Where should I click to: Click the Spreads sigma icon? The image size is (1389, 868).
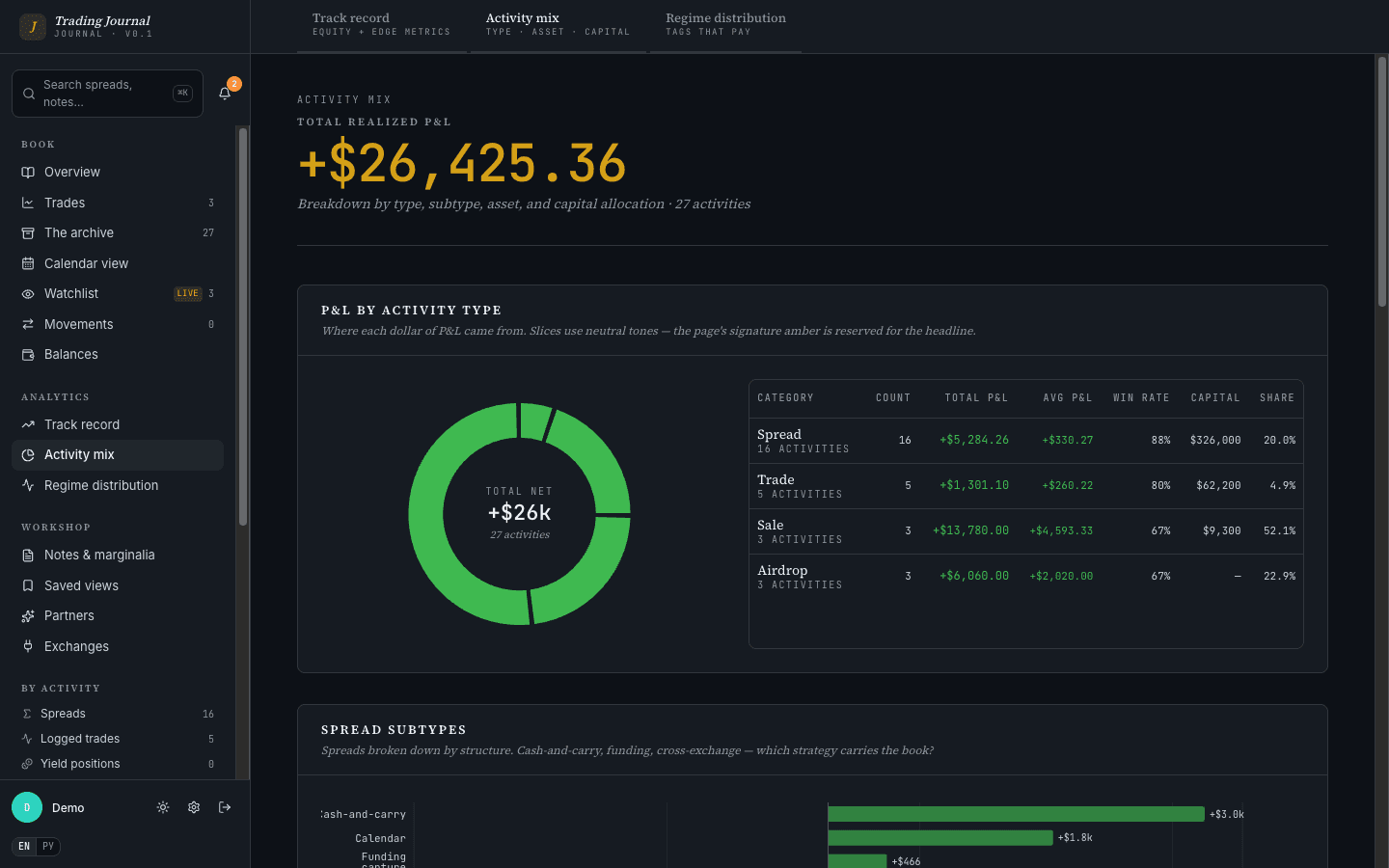click(27, 714)
